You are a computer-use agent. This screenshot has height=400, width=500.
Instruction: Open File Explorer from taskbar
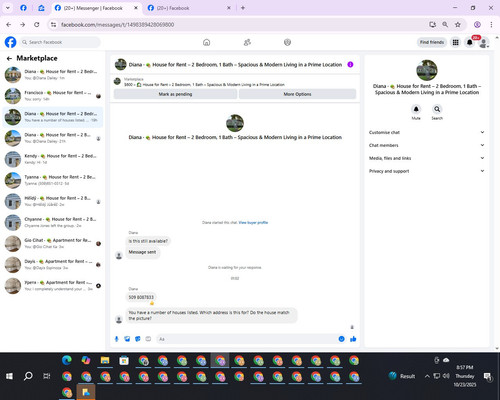(x=105, y=360)
